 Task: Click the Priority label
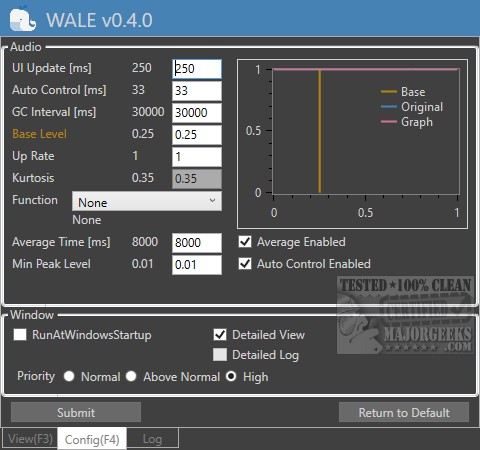tap(36, 376)
